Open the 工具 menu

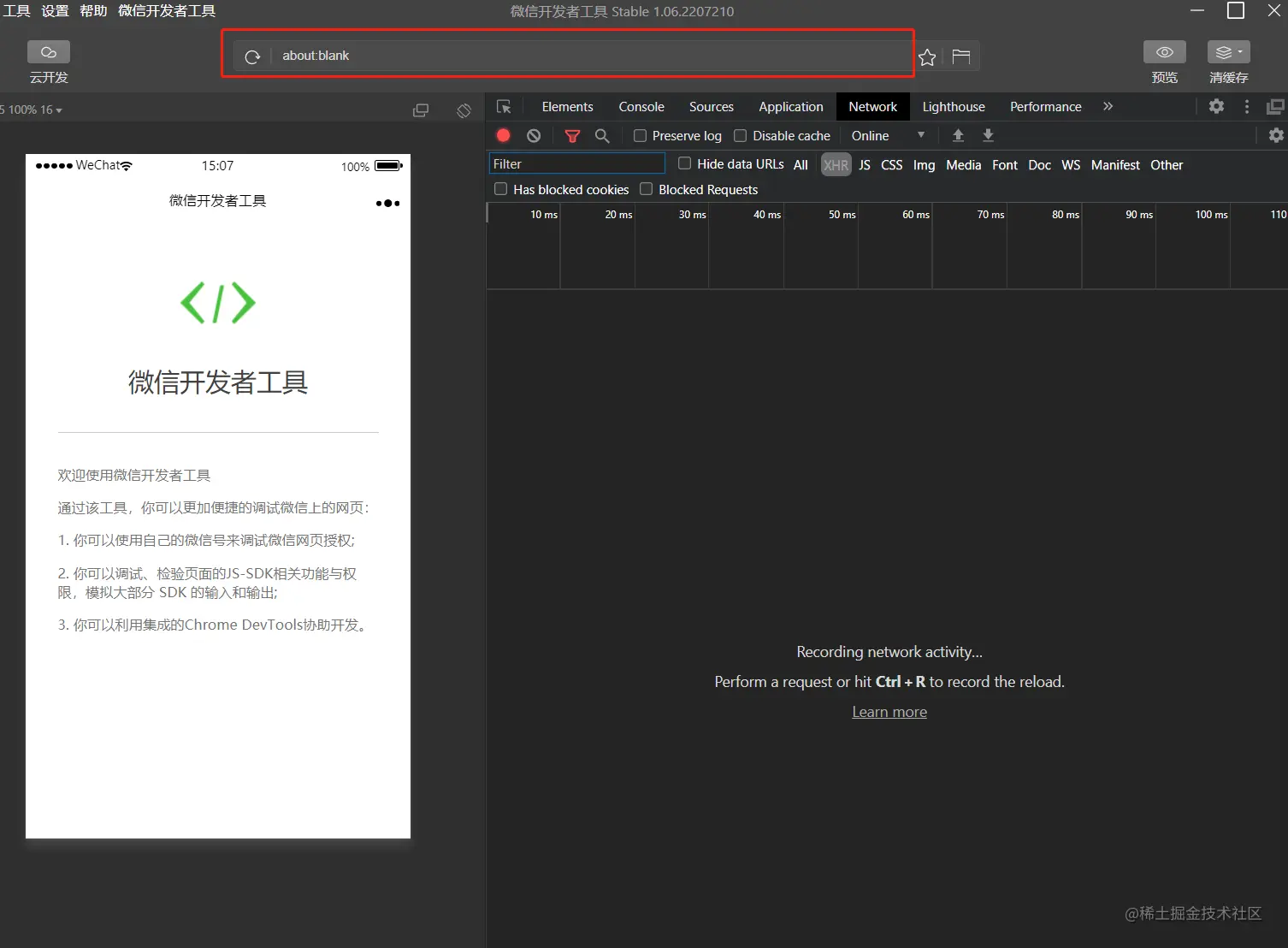coord(16,11)
